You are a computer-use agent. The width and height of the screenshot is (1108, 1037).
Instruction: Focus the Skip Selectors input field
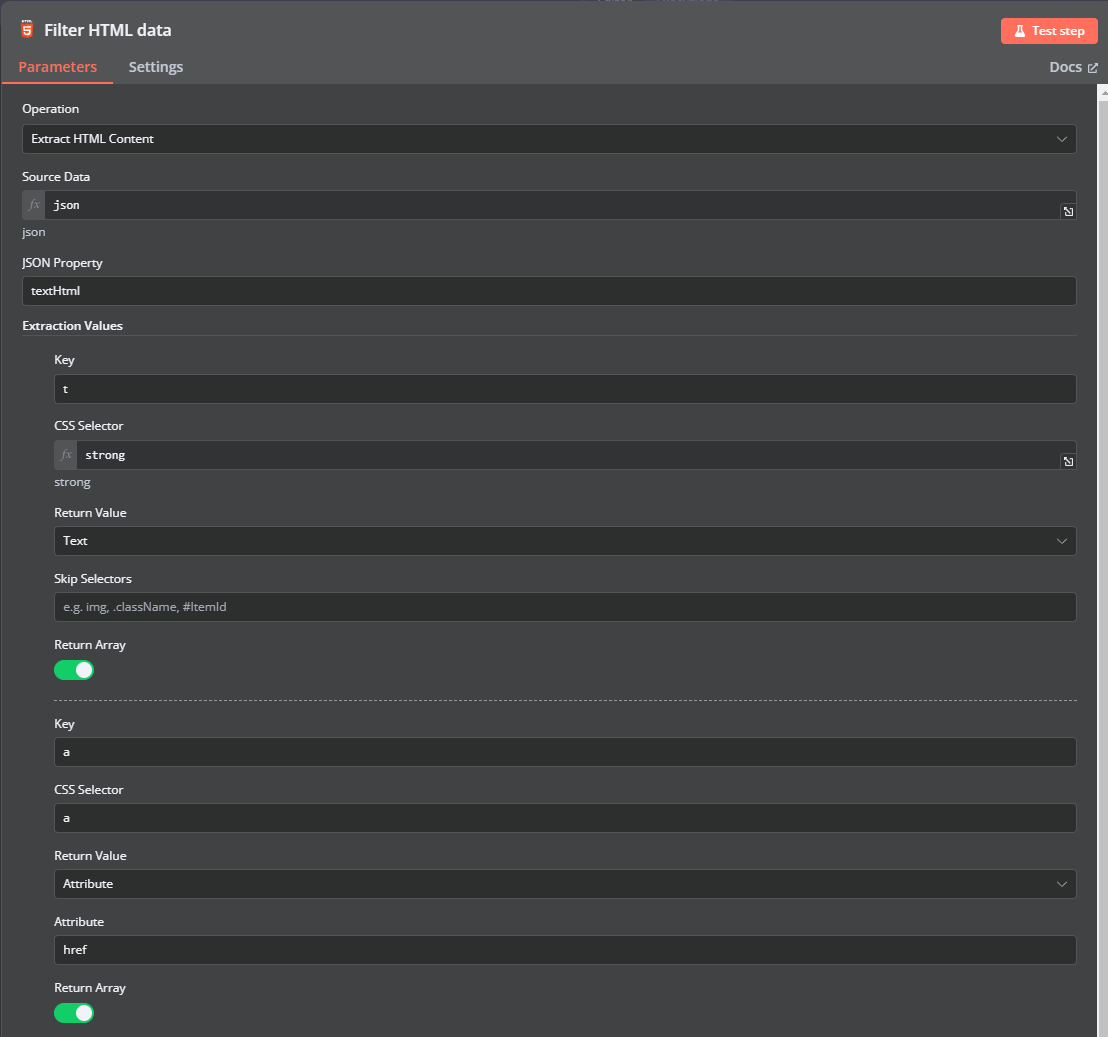[564, 607]
